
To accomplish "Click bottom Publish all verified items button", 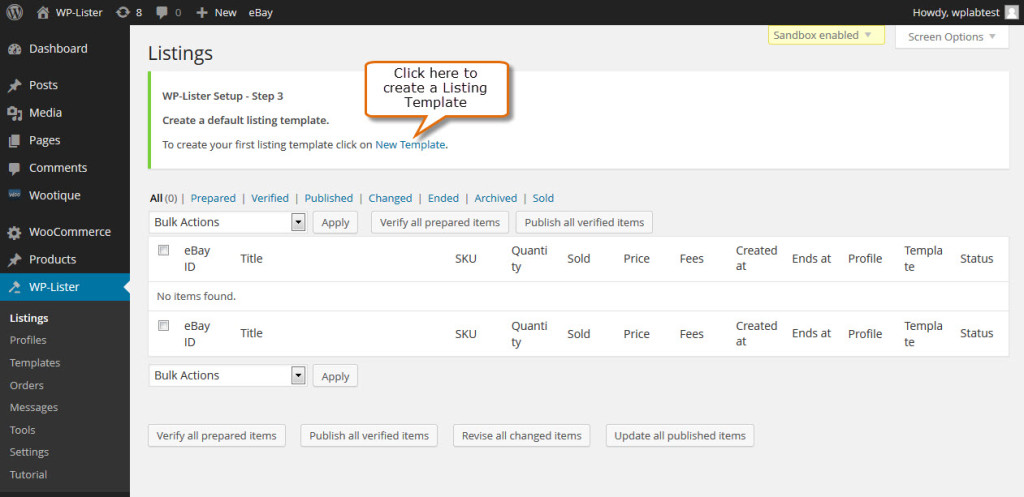I will click(x=369, y=436).
